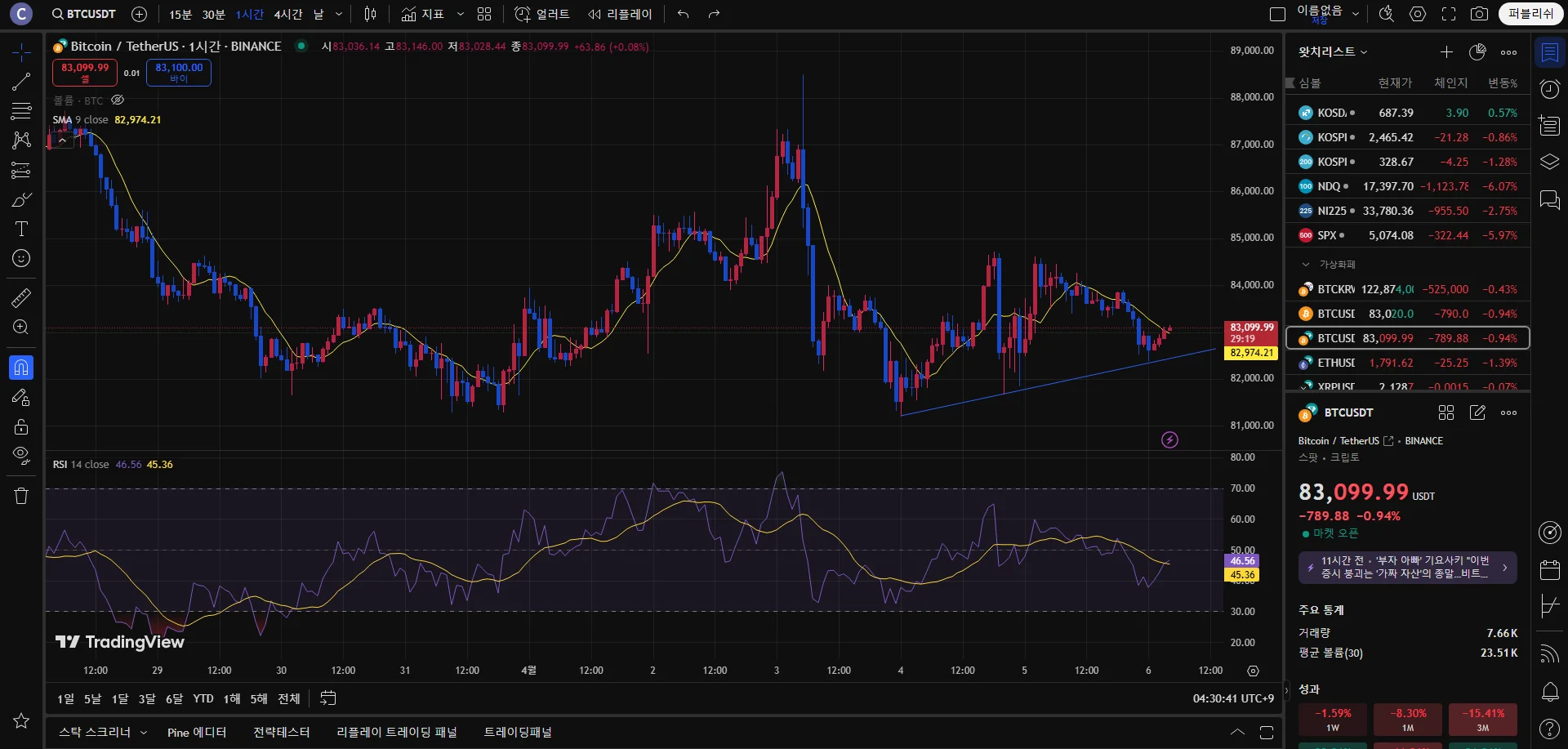The height and width of the screenshot is (749, 1568).
Task: Start bar 리플레이 mode
Action: 621,14
